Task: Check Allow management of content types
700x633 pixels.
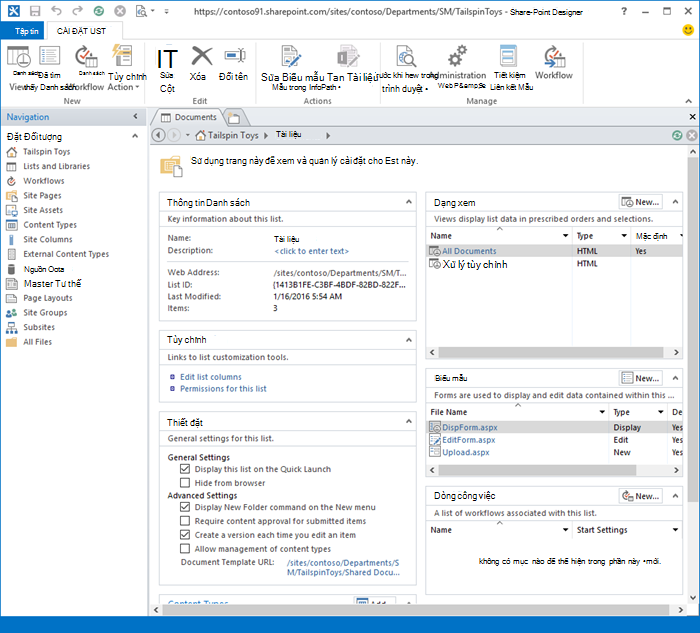Action: pyautogui.click(x=185, y=548)
